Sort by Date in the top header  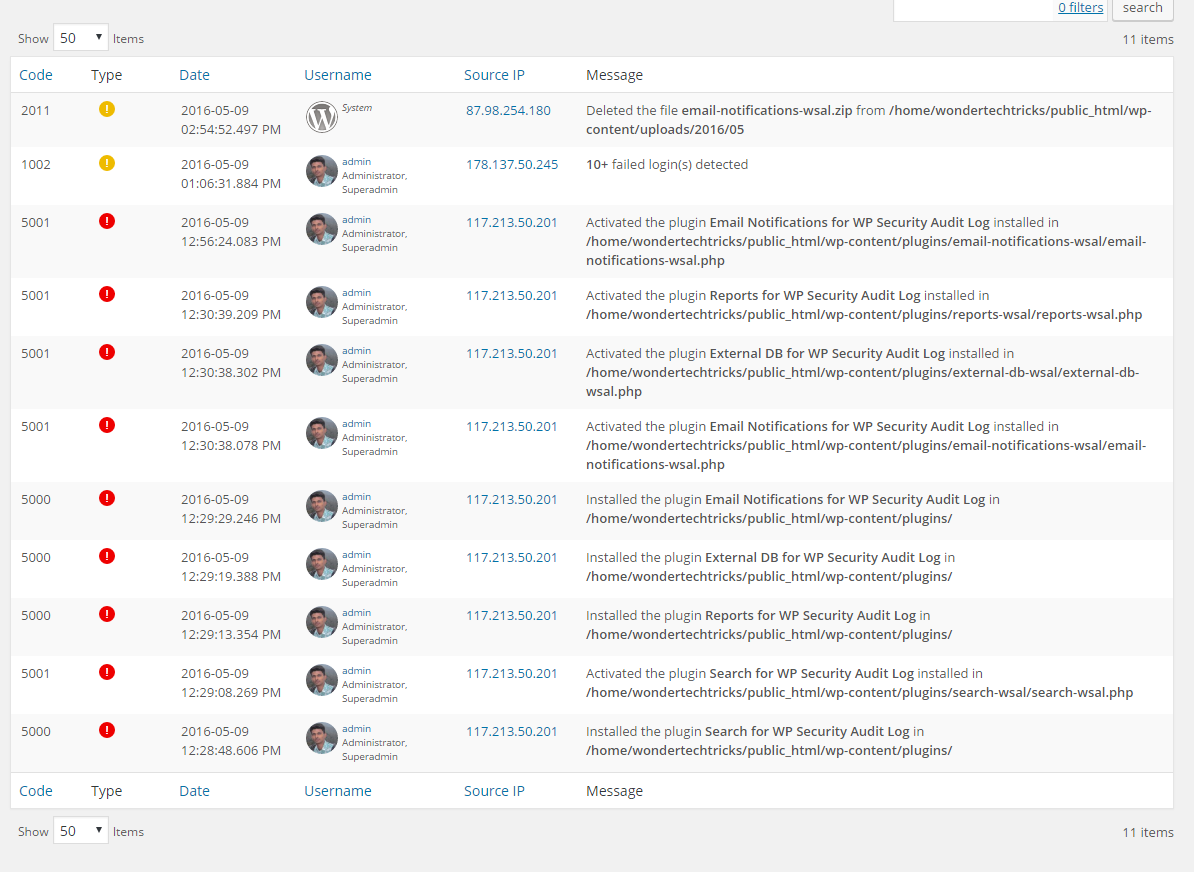click(194, 75)
